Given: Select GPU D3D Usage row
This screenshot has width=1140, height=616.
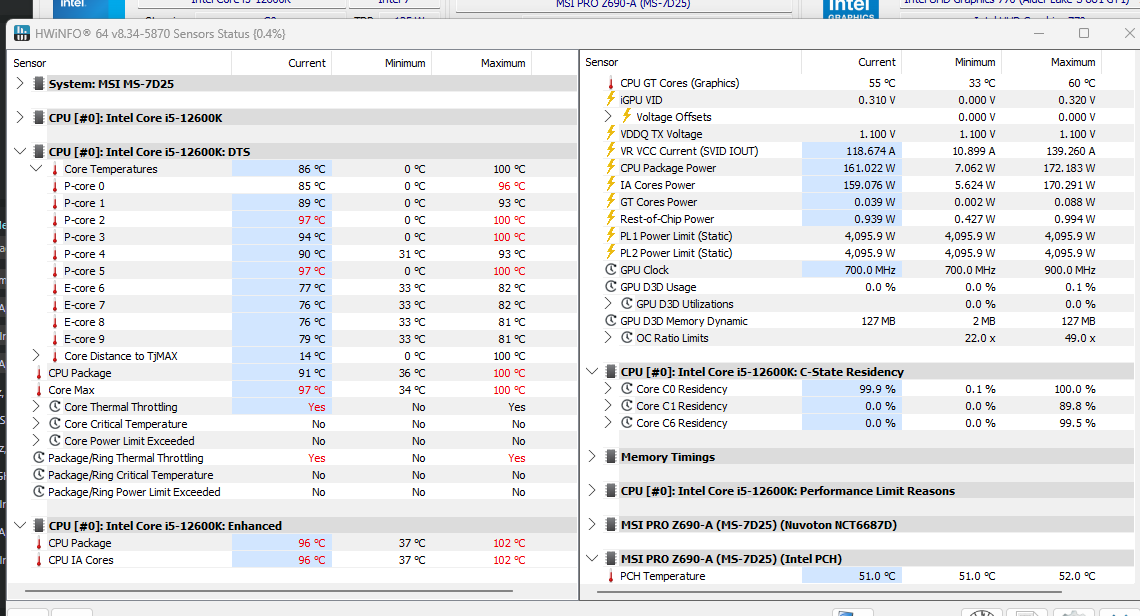Looking at the screenshot, I should pyautogui.click(x=859, y=287).
